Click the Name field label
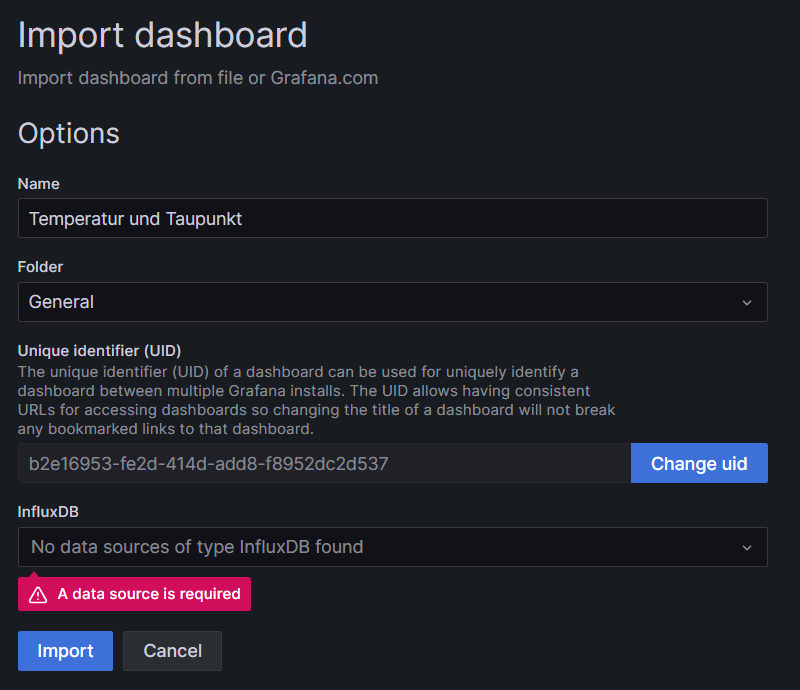This screenshot has width=800, height=690. click(x=39, y=184)
